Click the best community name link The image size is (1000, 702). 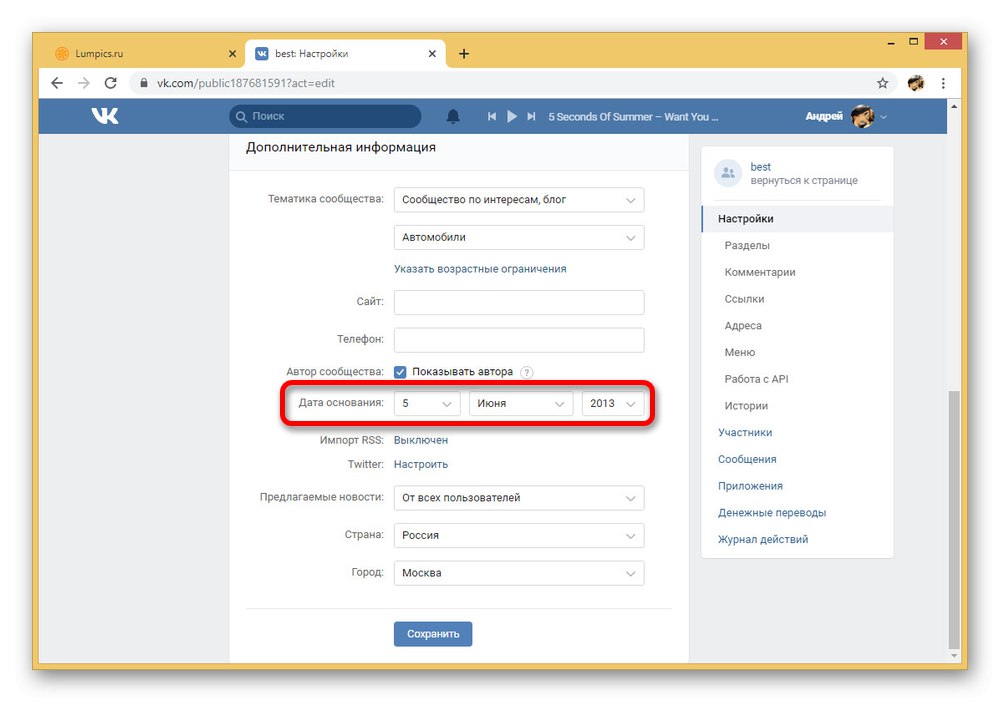760,167
